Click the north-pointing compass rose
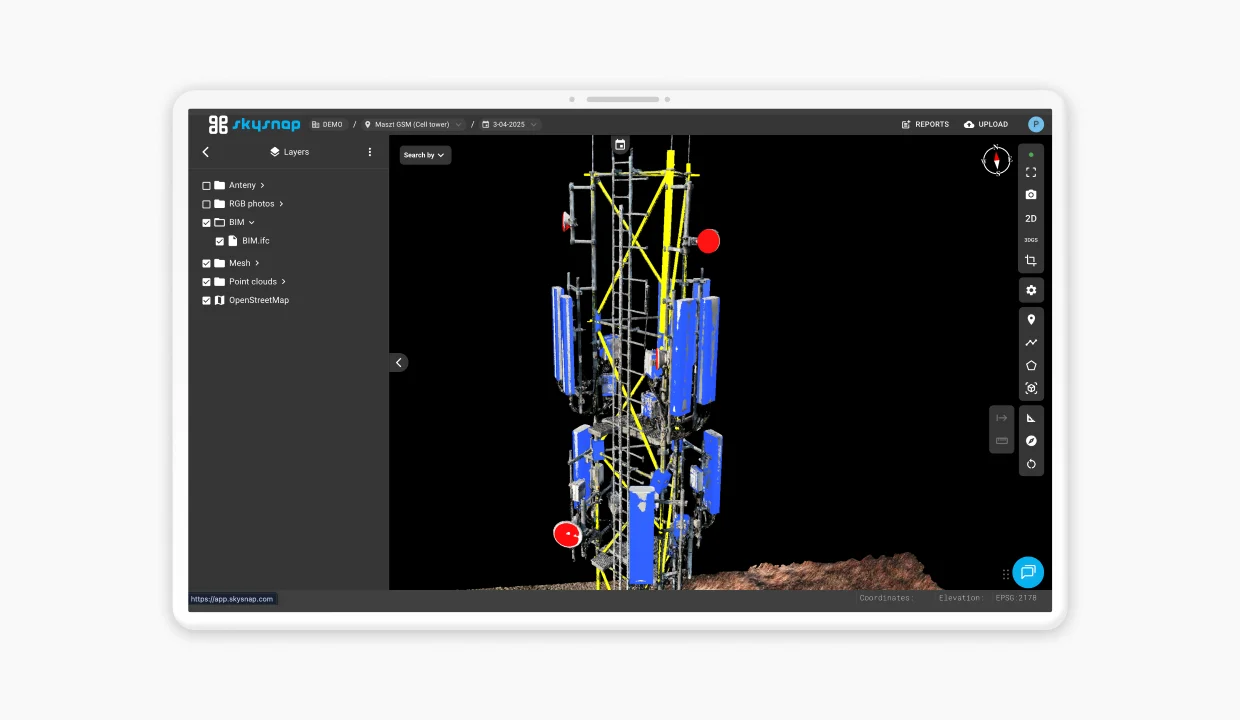This screenshot has height=720, width=1240. tap(997, 160)
